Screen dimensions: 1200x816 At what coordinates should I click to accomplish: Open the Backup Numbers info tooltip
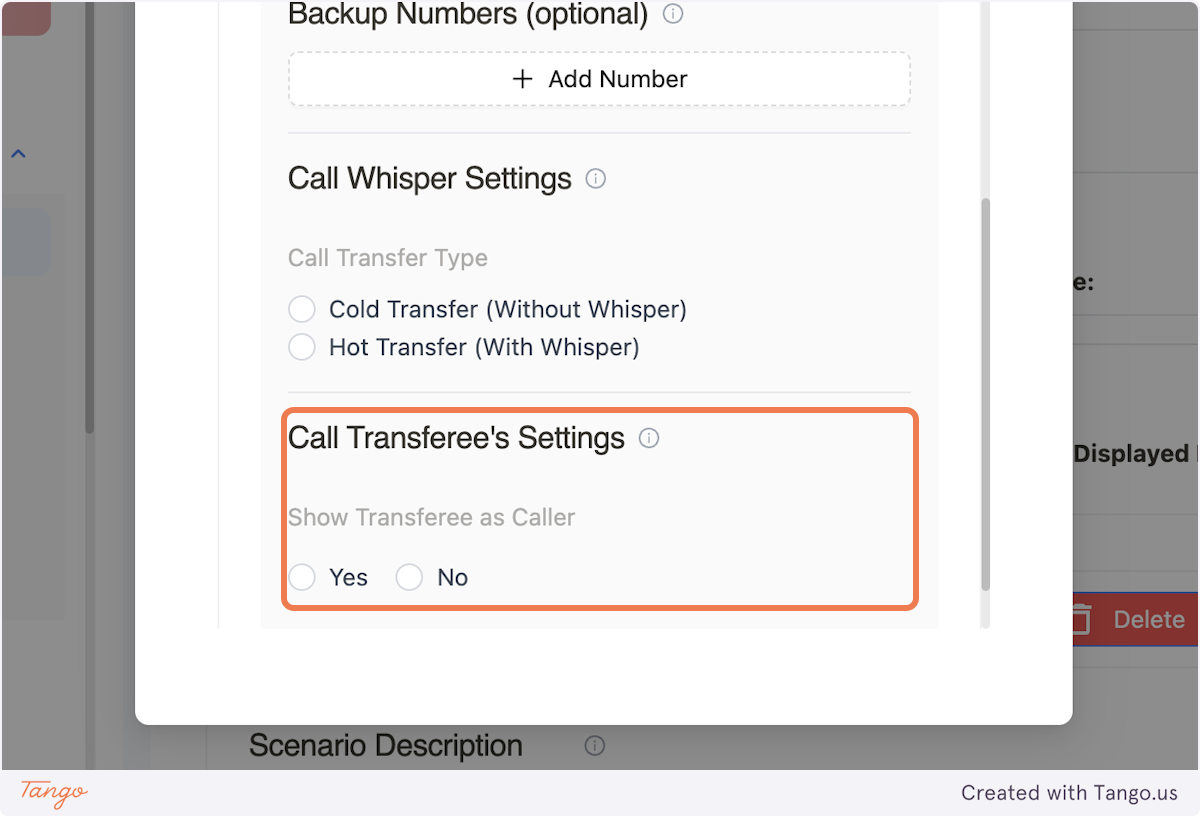[673, 14]
